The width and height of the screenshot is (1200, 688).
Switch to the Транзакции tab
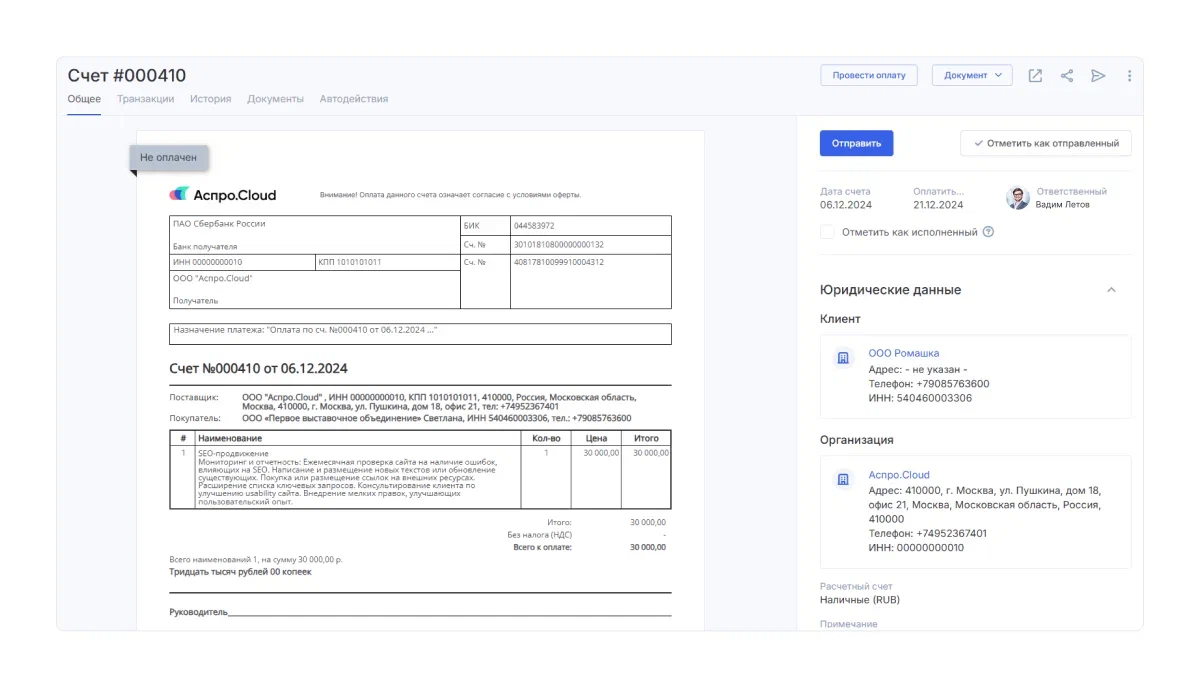[145, 99]
